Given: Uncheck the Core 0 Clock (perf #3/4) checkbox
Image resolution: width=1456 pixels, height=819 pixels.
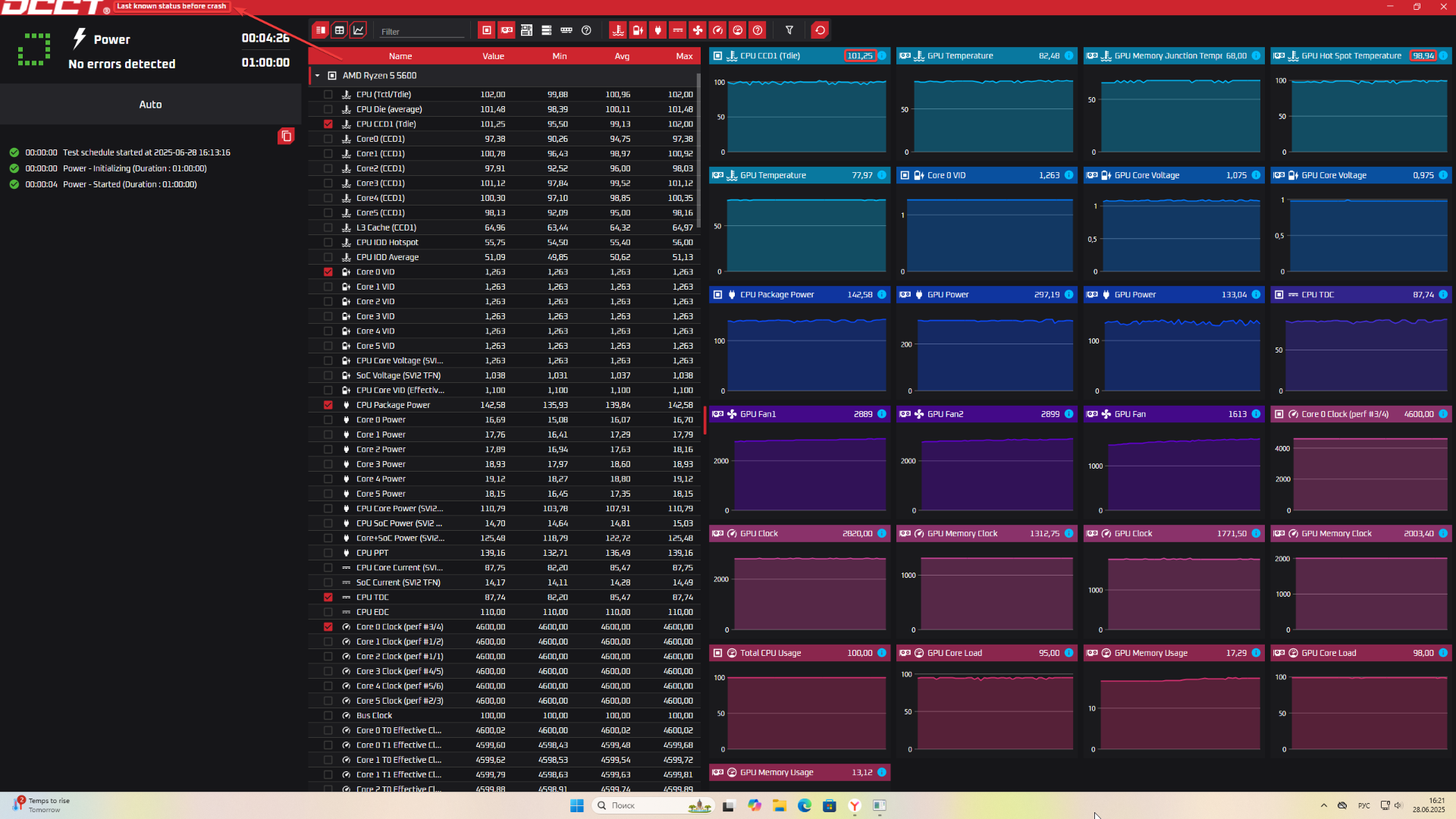Looking at the screenshot, I should (x=328, y=627).
